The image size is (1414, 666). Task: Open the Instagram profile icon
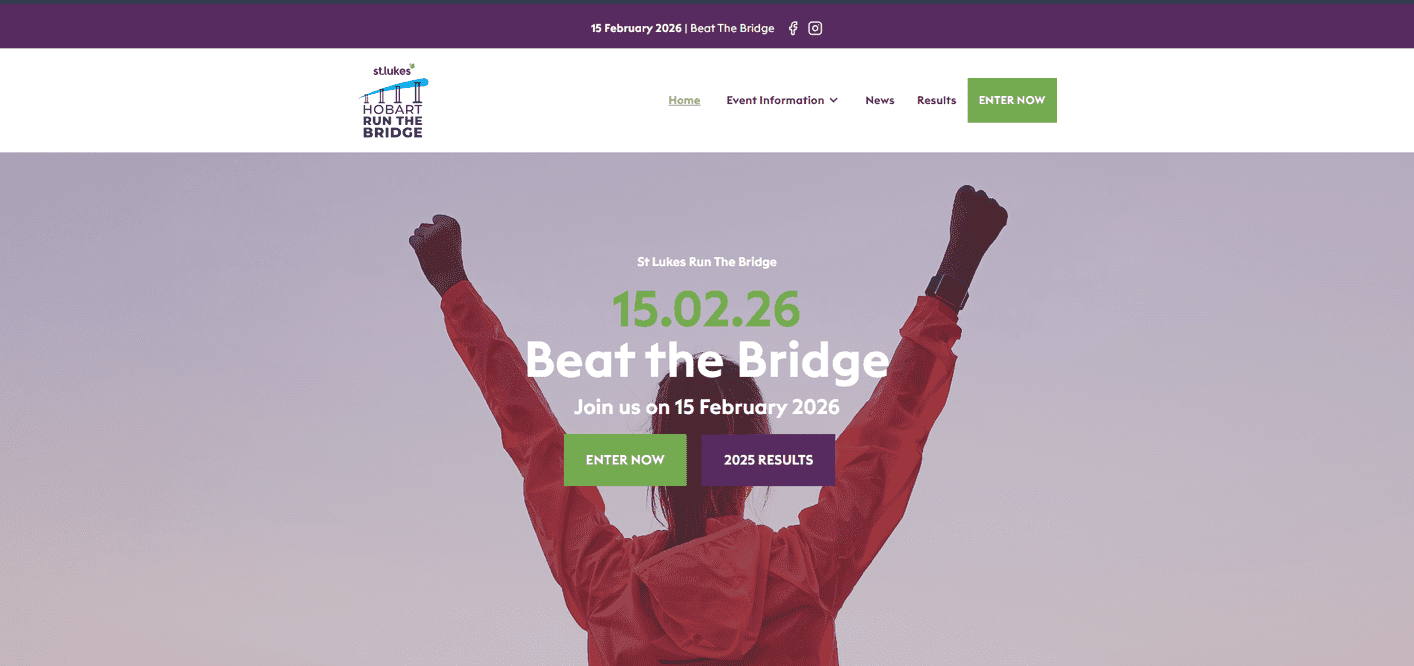[x=815, y=28]
